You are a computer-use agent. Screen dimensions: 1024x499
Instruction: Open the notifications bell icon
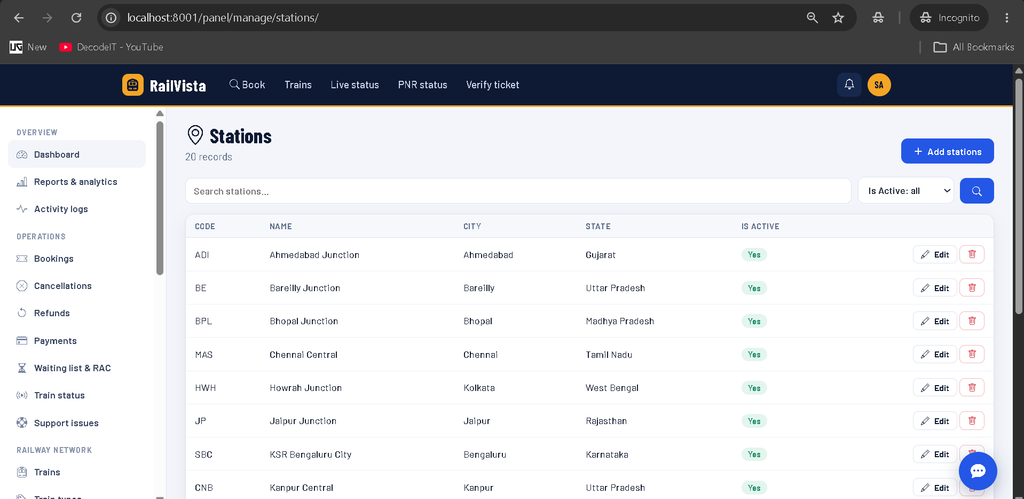[849, 85]
